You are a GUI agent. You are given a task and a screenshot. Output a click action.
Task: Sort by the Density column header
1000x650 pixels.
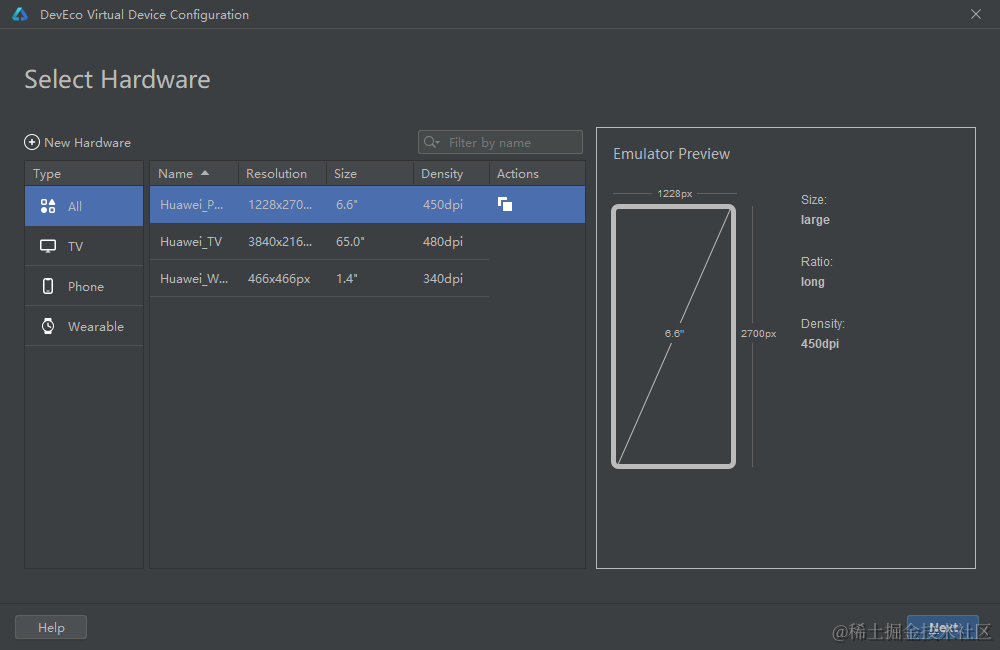pos(451,174)
